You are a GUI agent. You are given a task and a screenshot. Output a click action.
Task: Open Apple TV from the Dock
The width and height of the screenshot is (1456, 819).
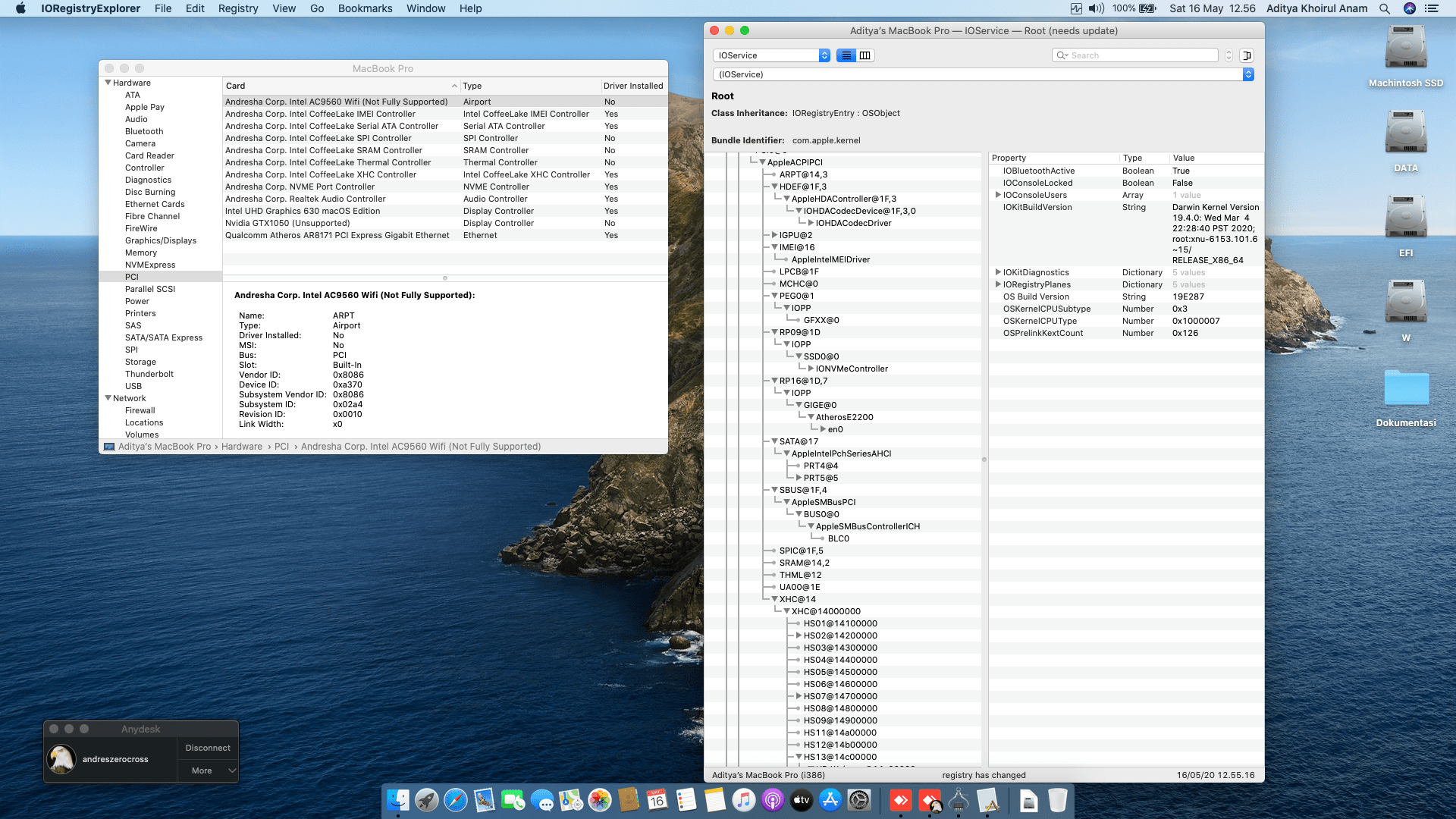click(802, 800)
